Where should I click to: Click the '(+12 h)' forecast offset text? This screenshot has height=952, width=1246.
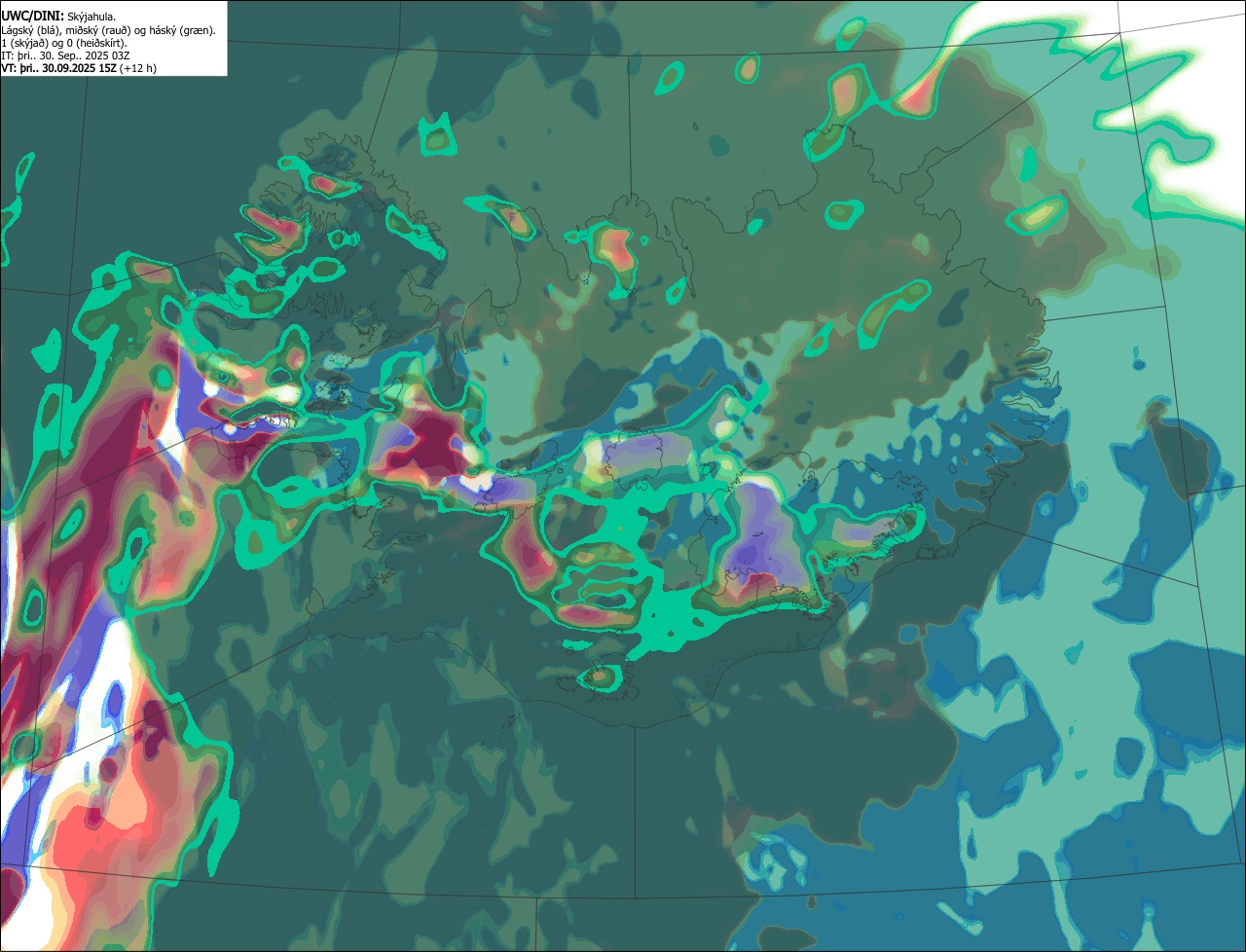point(137,69)
